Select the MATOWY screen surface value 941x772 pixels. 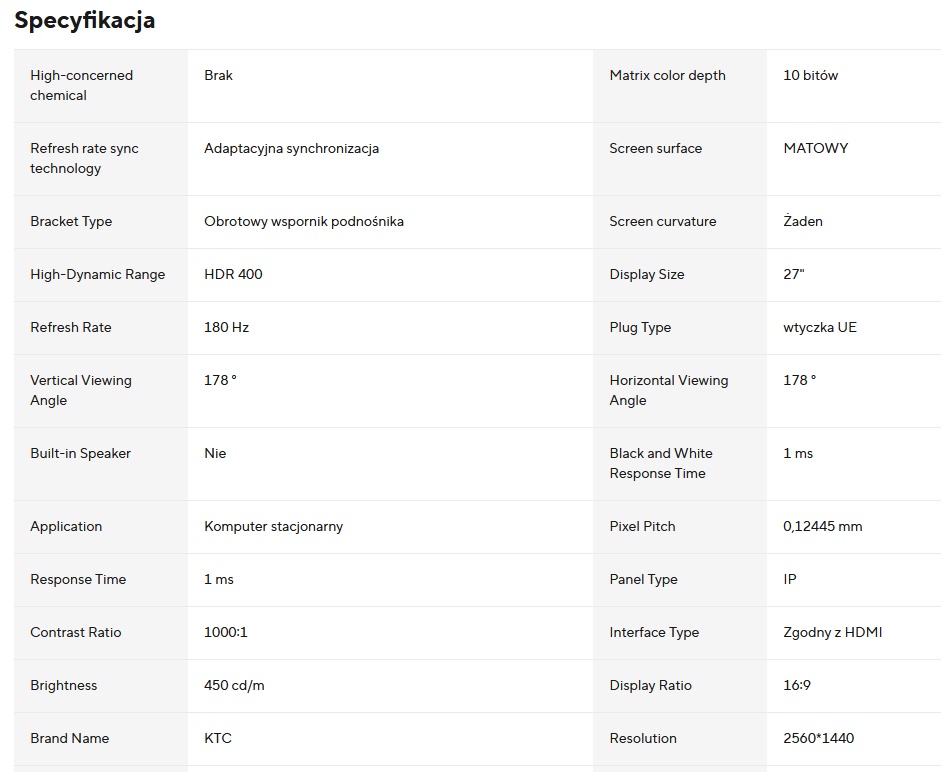(x=815, y=148)
